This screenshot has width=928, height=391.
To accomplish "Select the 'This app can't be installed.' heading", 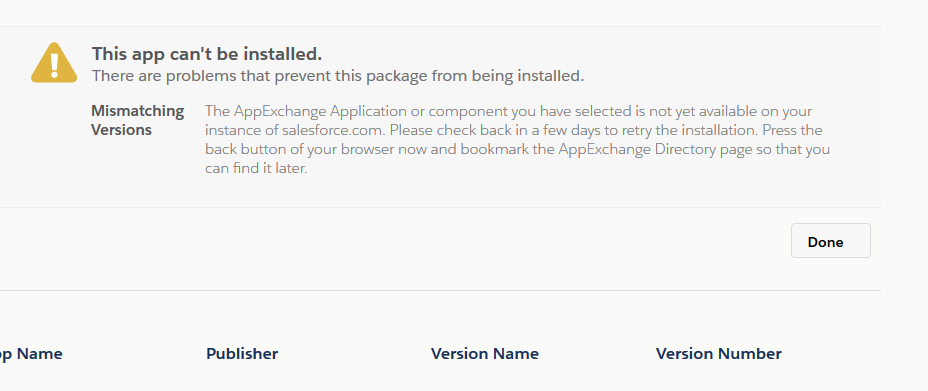I will pyautogui.click(x=207, y=54).
